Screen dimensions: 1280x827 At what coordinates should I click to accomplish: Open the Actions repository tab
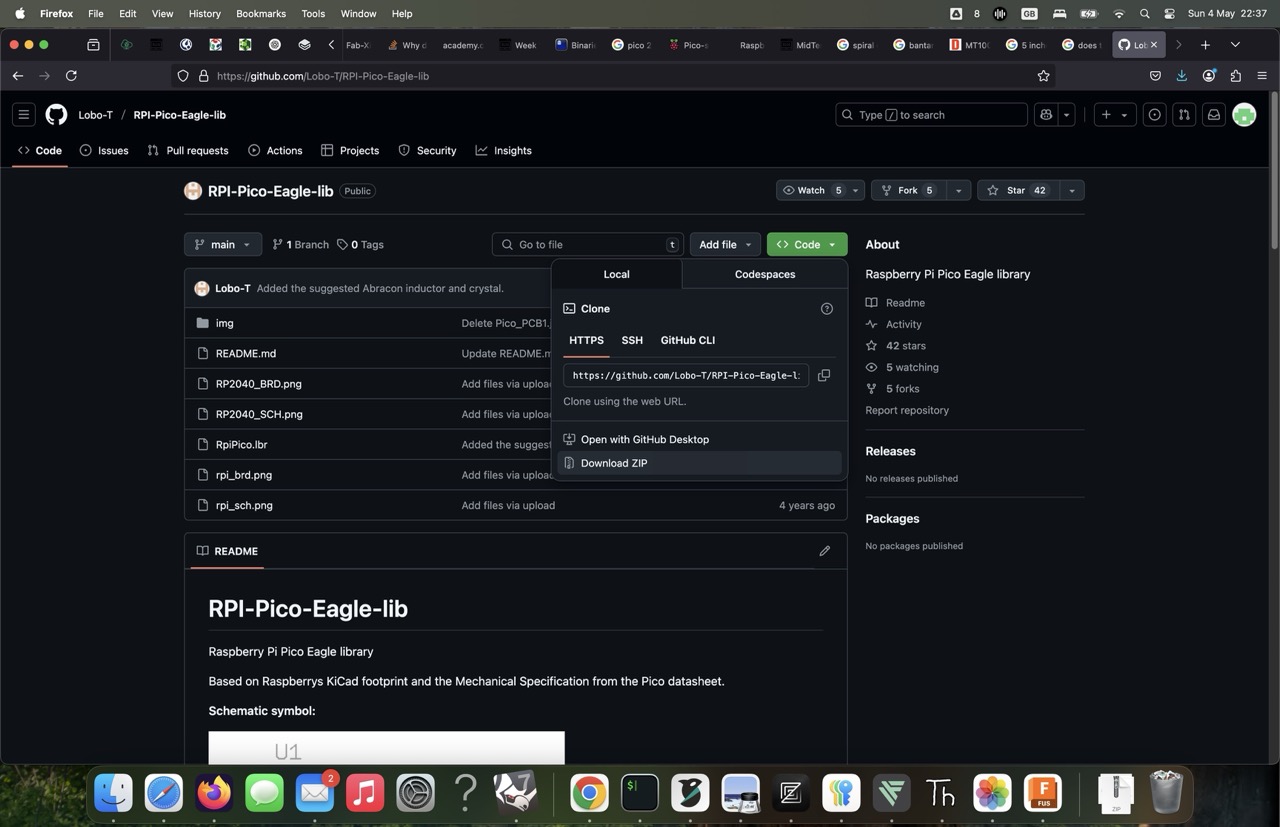(275, 150)
